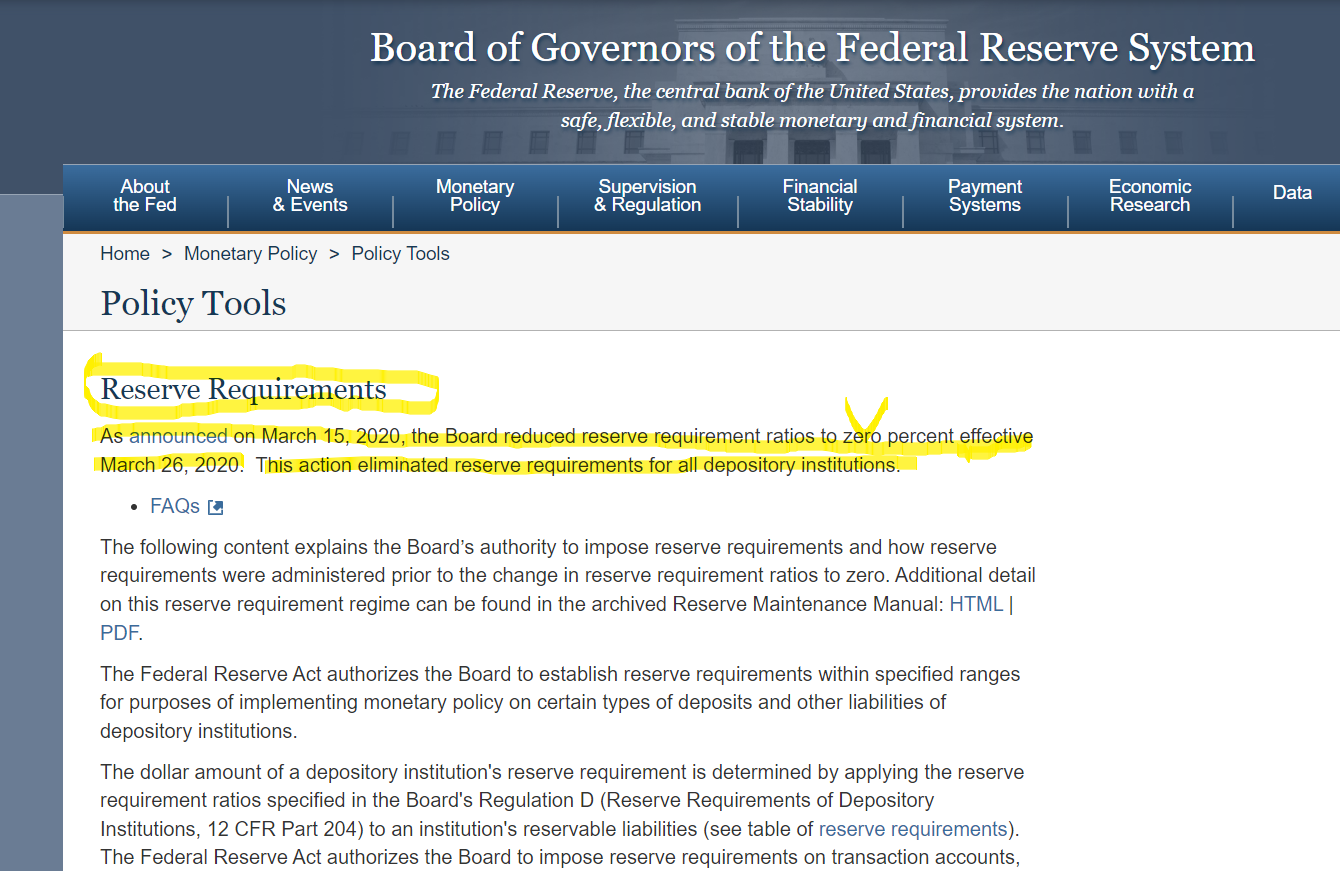The width and height of the screenshot is (1340, 871).
Task: Open the News & Events menu
Action: click(x=310, y=196)
